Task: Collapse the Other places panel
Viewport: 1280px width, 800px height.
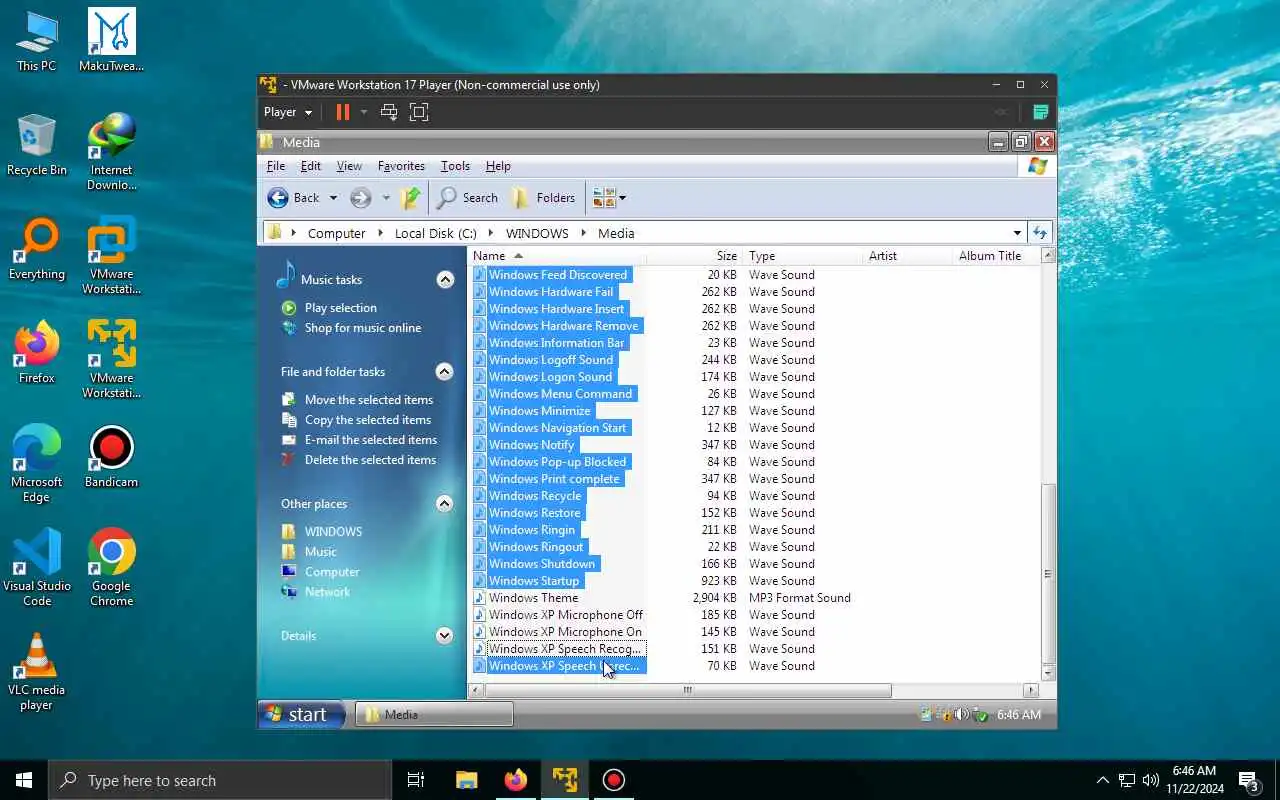Action: tap(445, 504)
